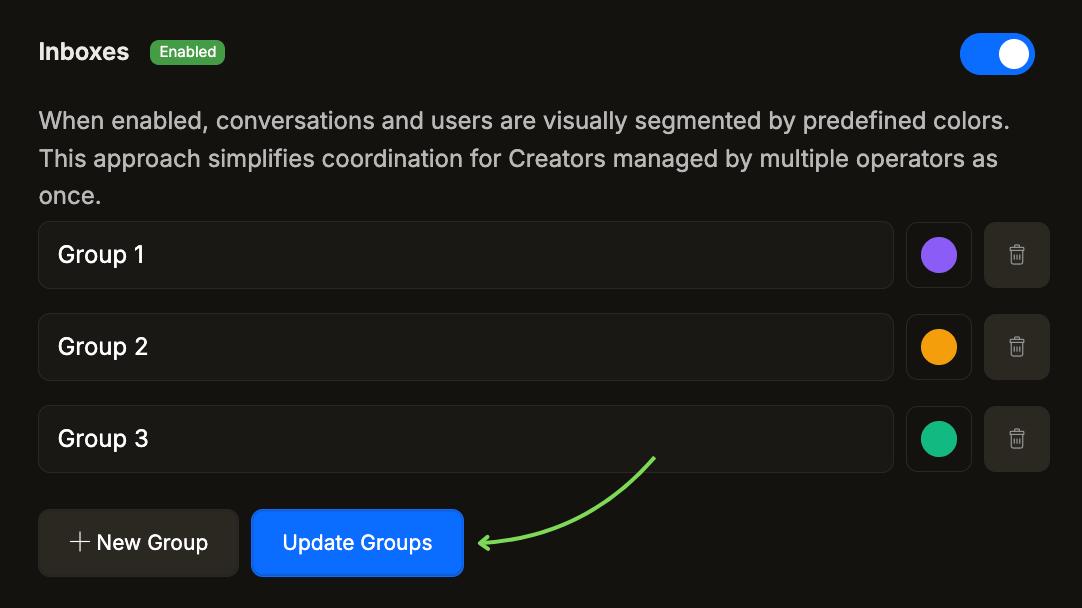Change the orange color of Group 2
The width and height of the screenshot is (1082, 608).
(938, 347)
